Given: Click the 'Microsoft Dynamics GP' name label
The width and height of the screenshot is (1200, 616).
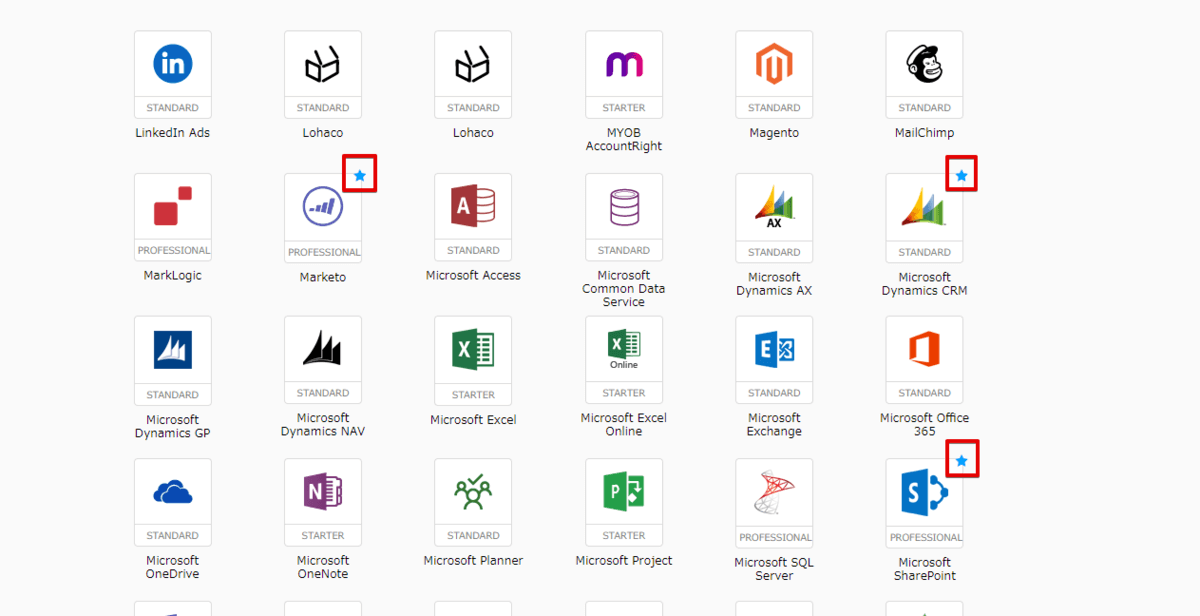Looking at the screenshot, I should [x=173, y=427].
